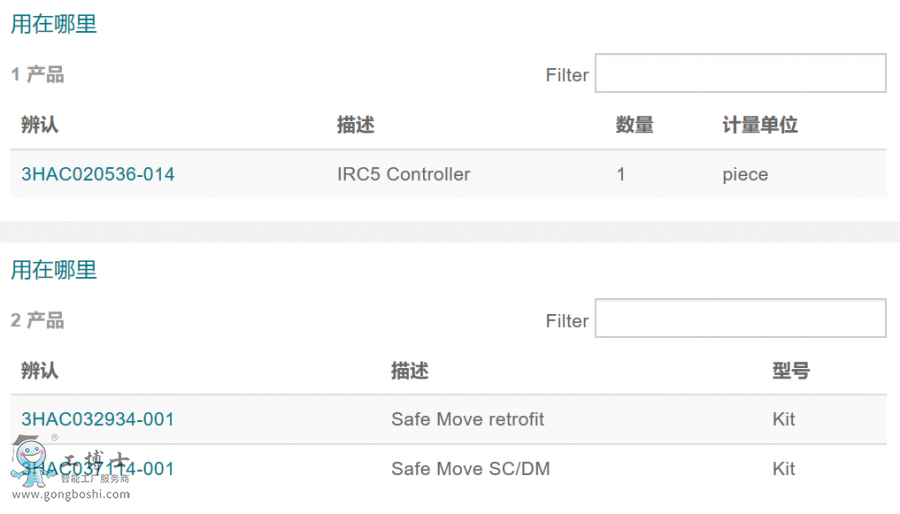Select the IRC5 Controller description cell
The image size is (900, 514).
pyautogui.click(x=403, y=174)
